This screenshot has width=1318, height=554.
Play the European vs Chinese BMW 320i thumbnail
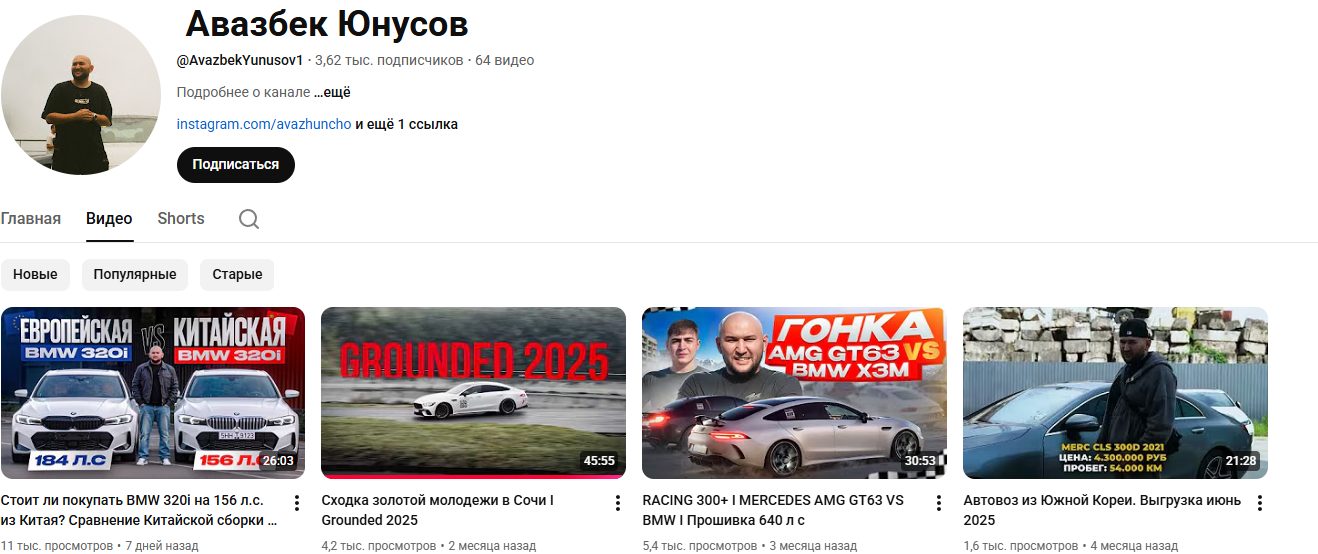point(153,393)
